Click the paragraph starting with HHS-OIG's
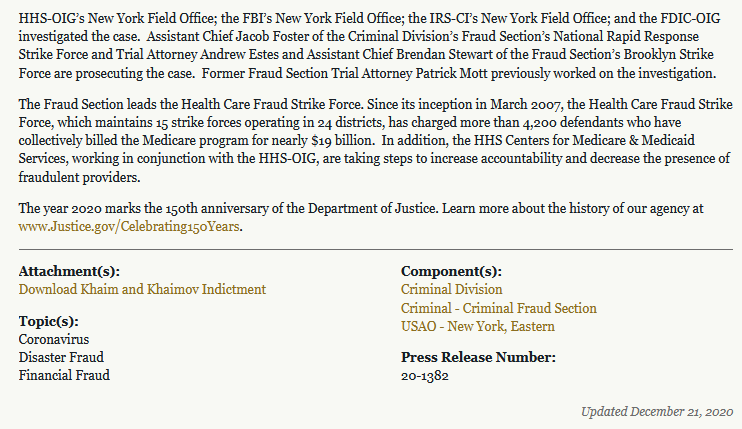This screenshot has width=742, height=429. [370, 46]
